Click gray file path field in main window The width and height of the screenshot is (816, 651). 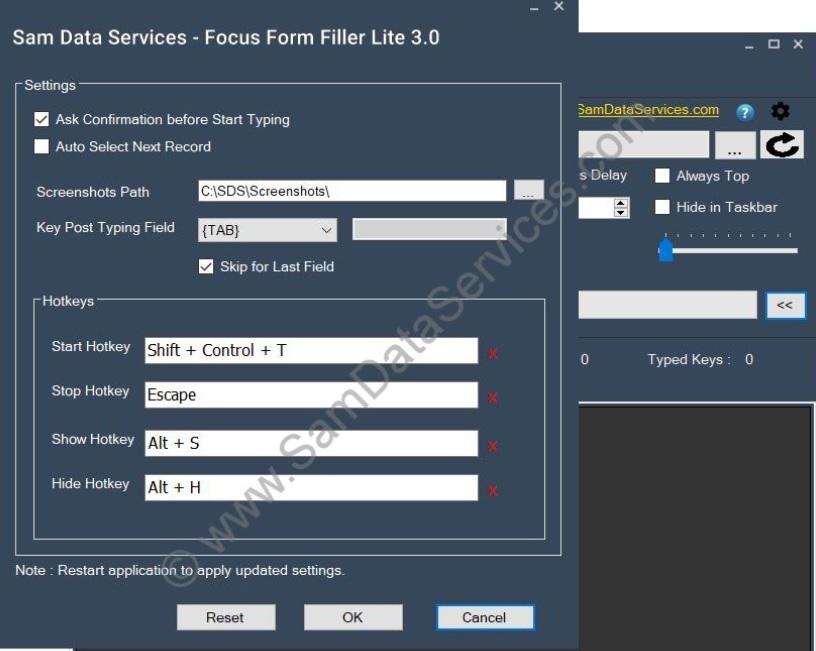coord(644,144)
